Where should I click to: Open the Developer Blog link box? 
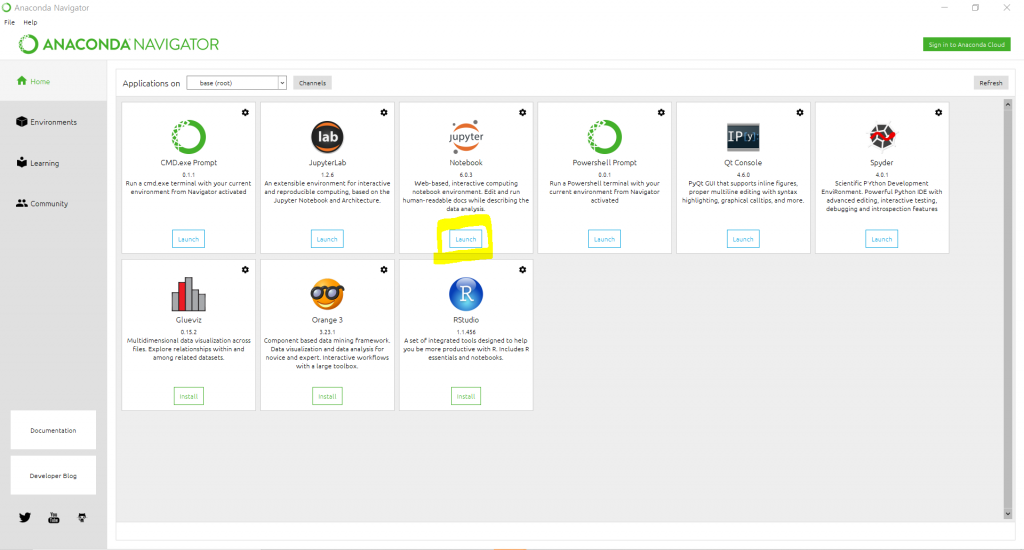pyautogui.click(x=54, y=476)
